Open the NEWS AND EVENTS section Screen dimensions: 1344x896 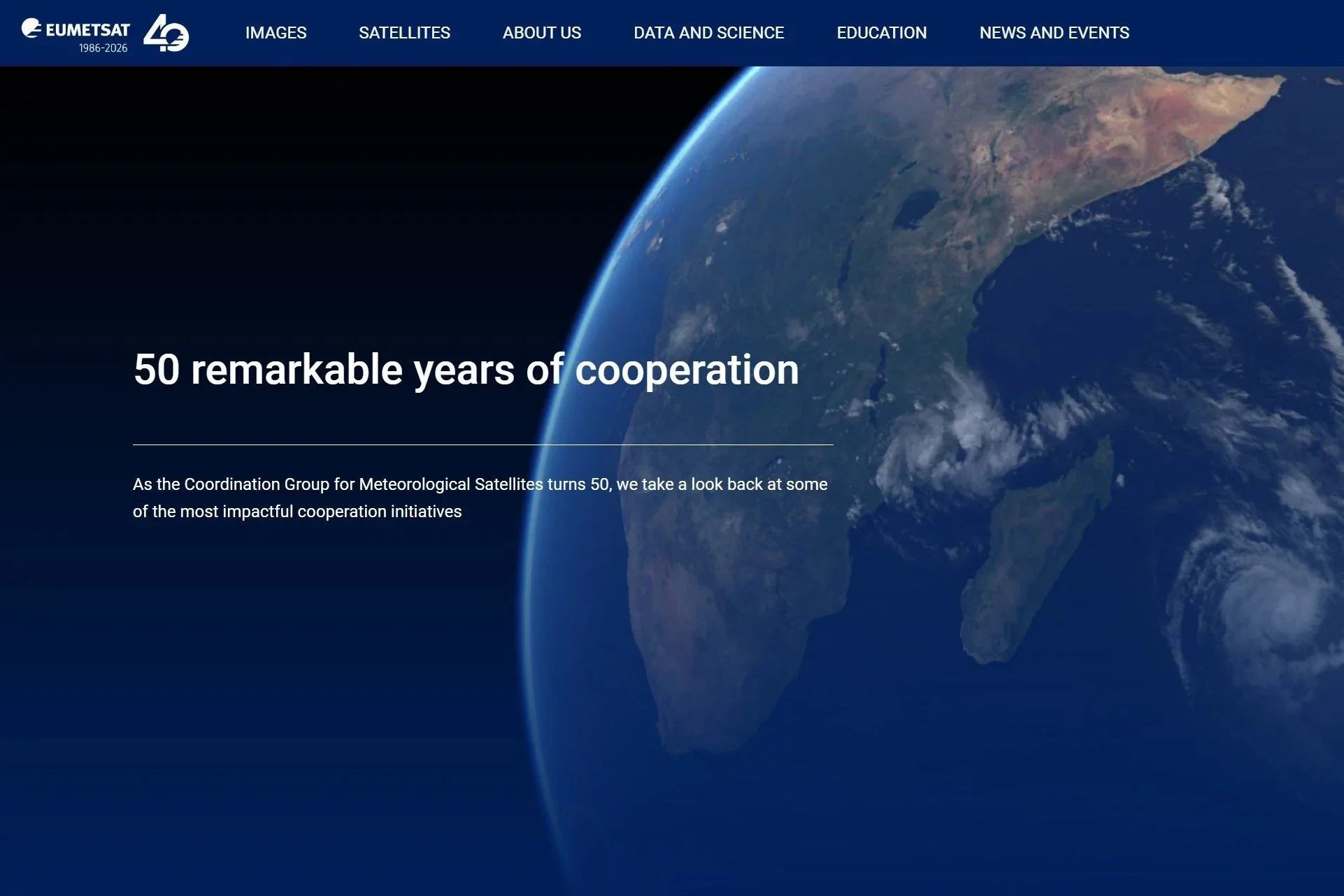point(1054,33)
